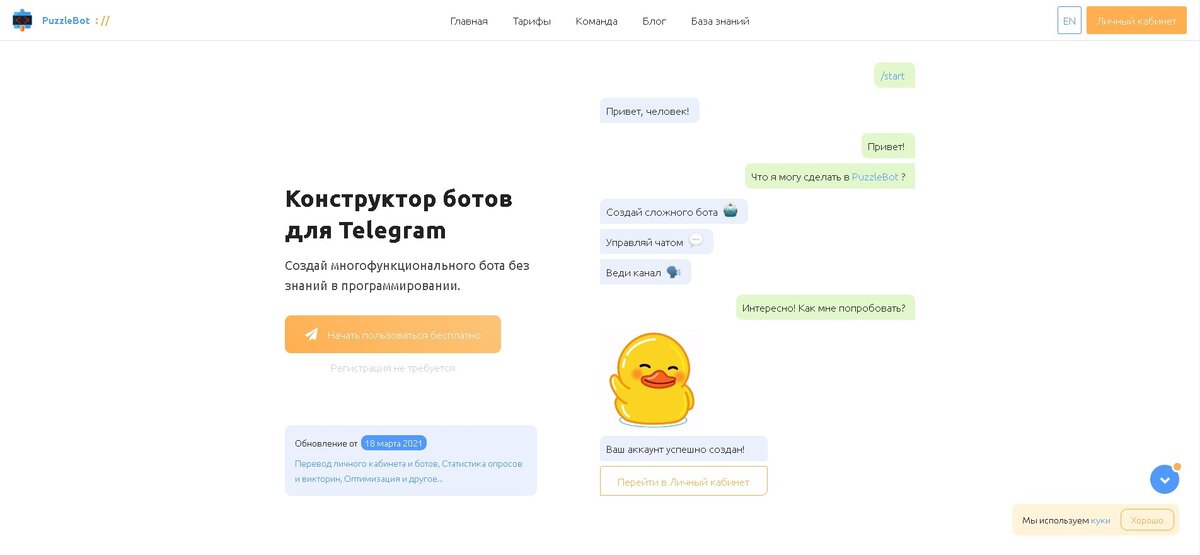
Task: Click the Конструктор ботов для Telegram heading
Action: pos(399,214)
